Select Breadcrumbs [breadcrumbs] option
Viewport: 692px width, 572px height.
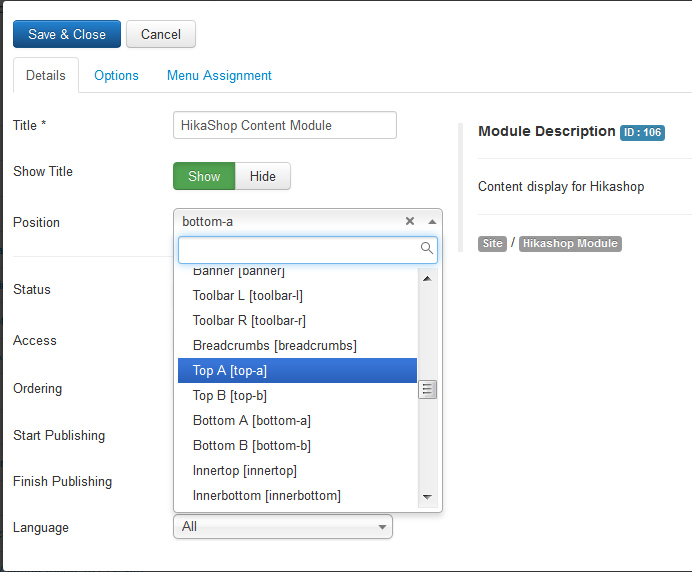tap(297, 345)
